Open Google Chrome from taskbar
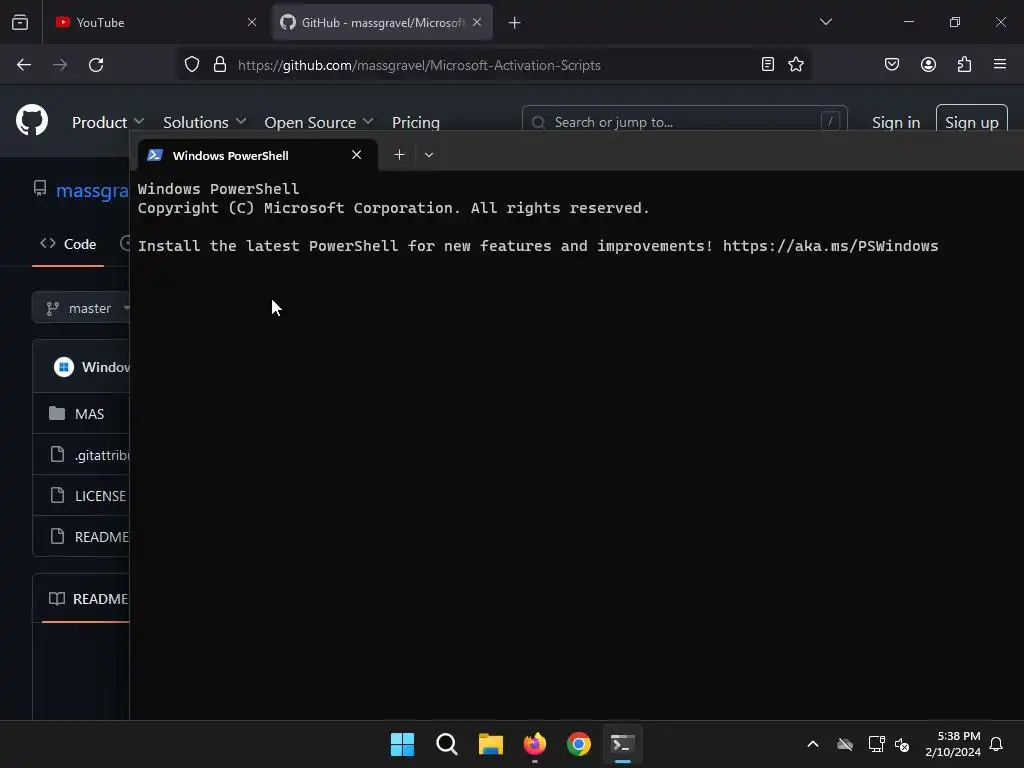This screenshot has height=768, width=1024. tap(579, 744)
